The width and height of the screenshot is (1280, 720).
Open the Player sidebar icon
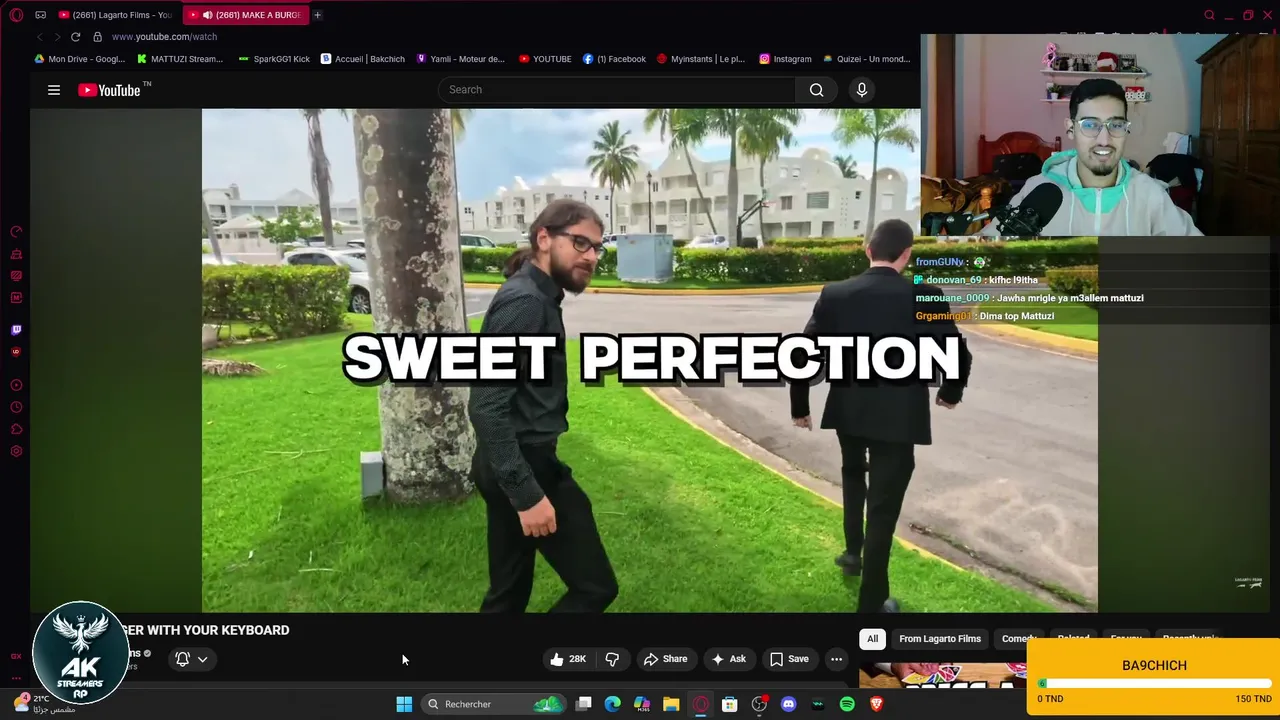pyautogui.click(x=16, y=385)
